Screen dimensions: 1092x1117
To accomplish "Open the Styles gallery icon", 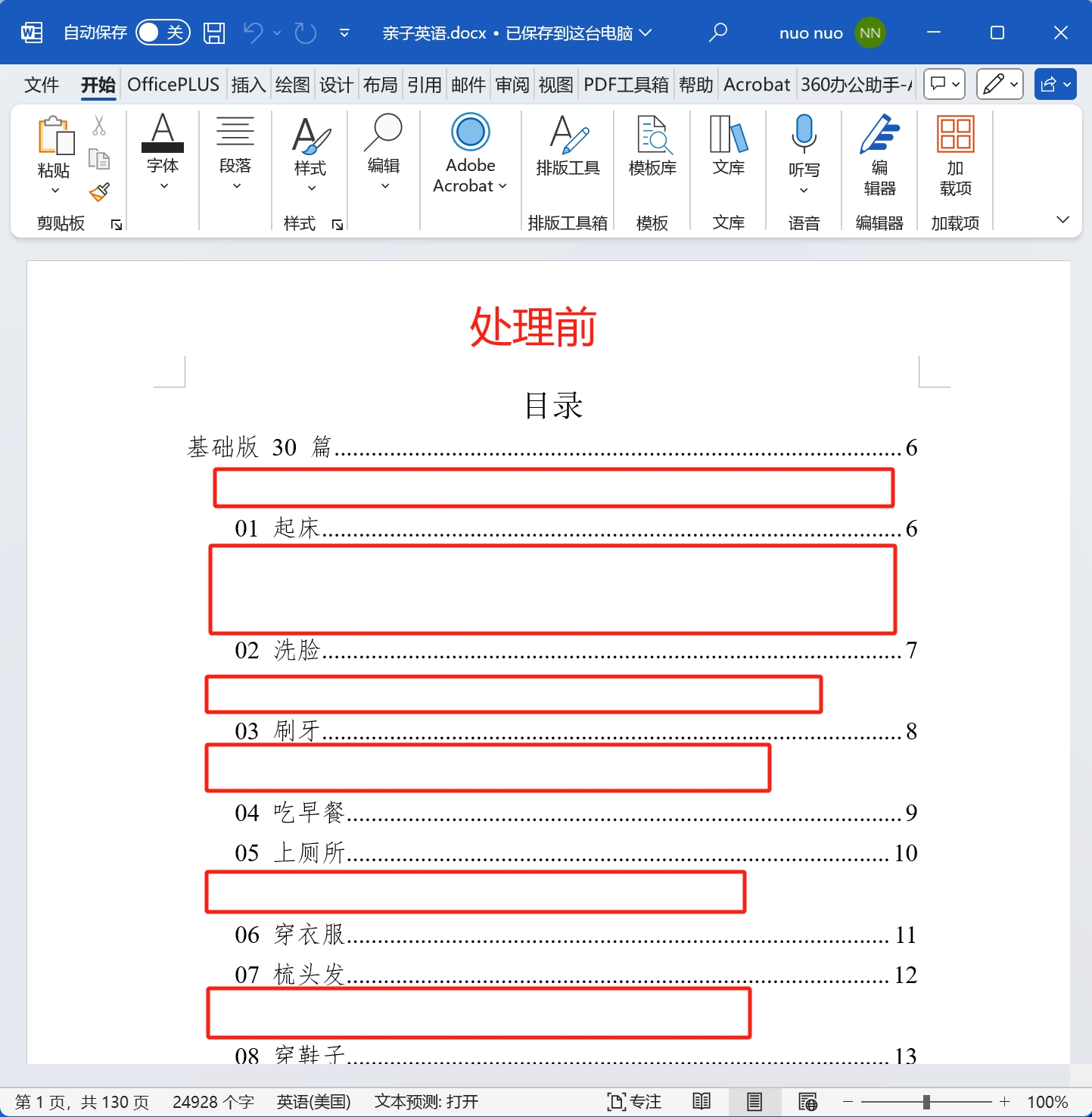I will (311, 135).
